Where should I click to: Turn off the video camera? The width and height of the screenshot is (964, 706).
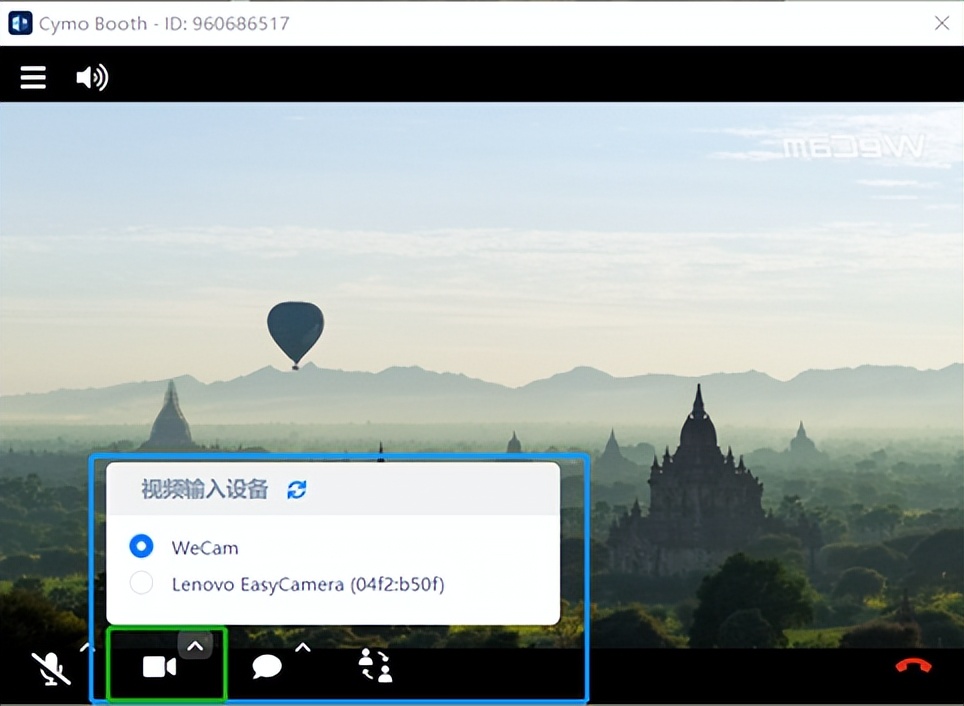click(x=159, y=667)
